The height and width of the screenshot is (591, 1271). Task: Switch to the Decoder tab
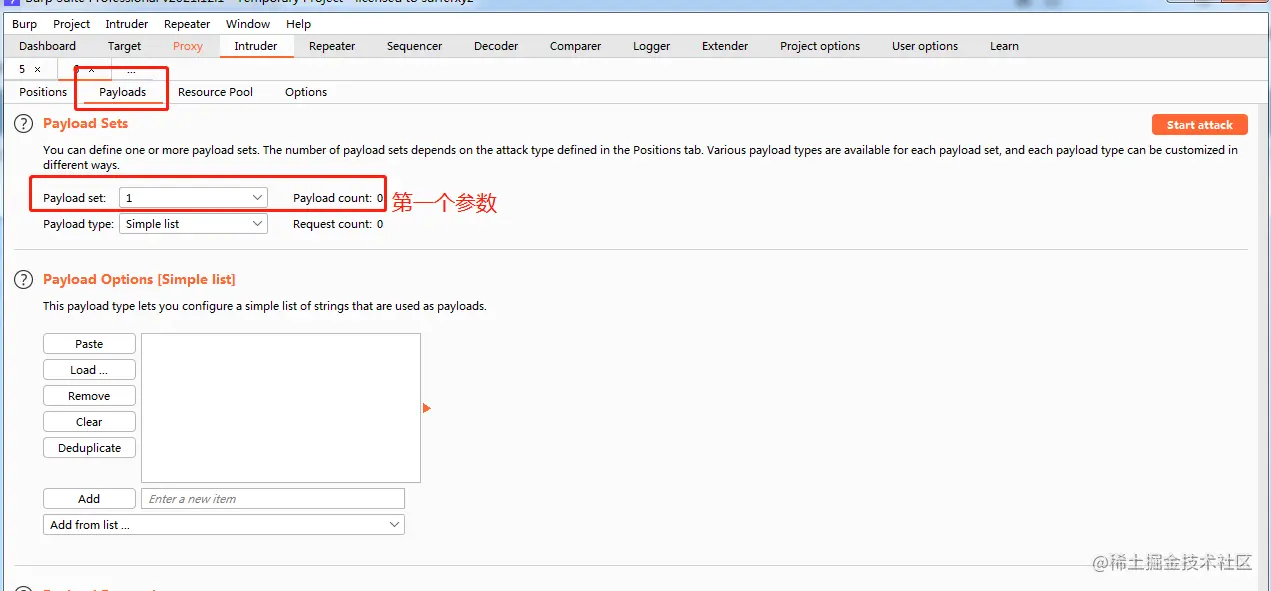(x=496, y=46)
